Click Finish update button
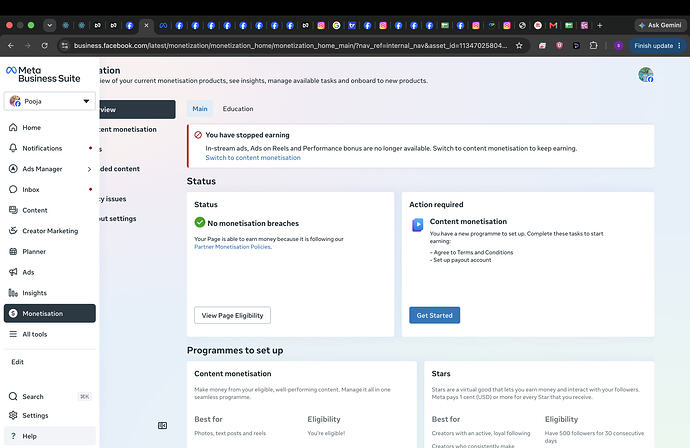The width and height of the screenshot is (690, 448). click(x=657, y=46)
